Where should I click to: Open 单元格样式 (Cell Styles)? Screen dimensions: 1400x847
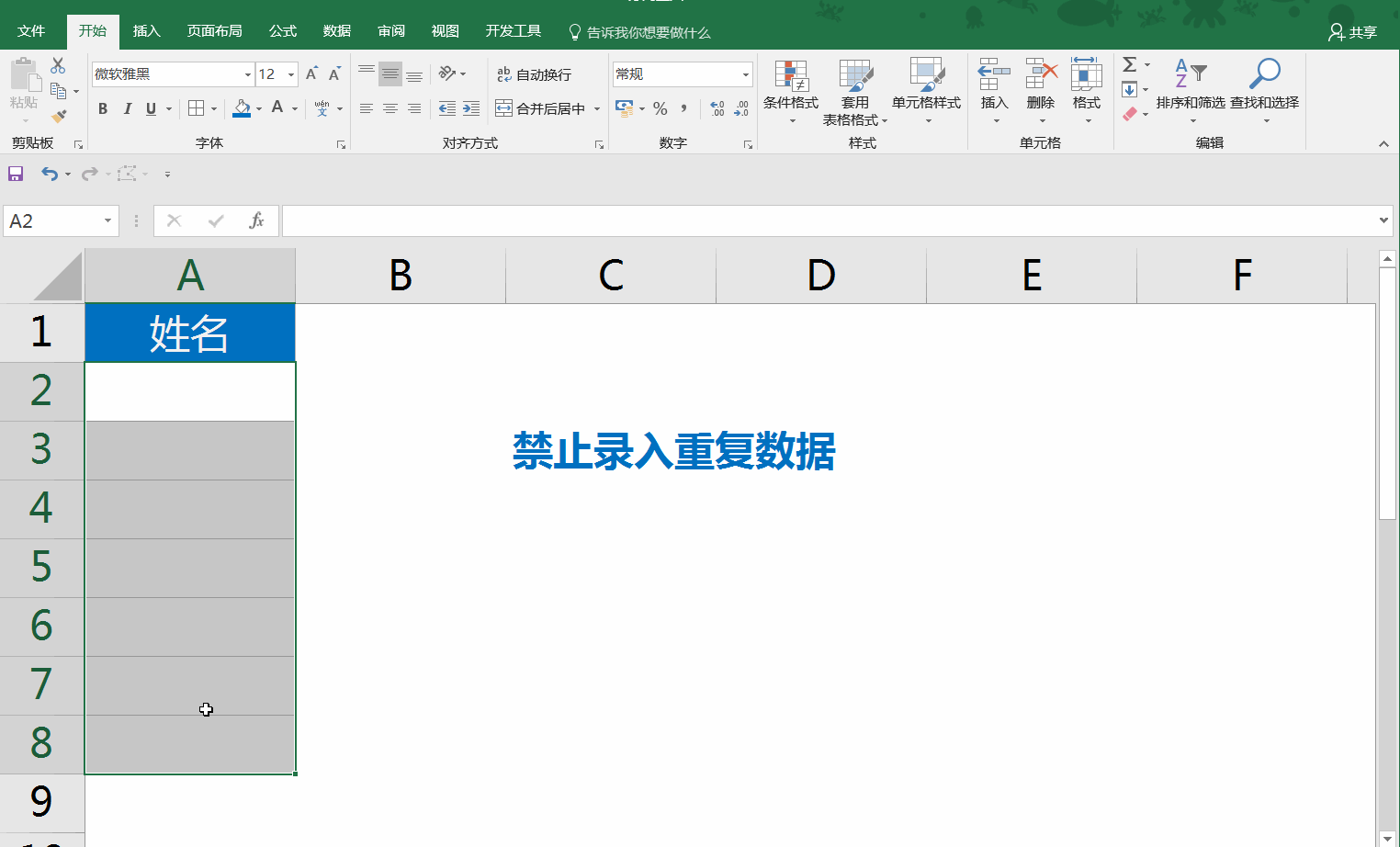(x=927, y=89)
